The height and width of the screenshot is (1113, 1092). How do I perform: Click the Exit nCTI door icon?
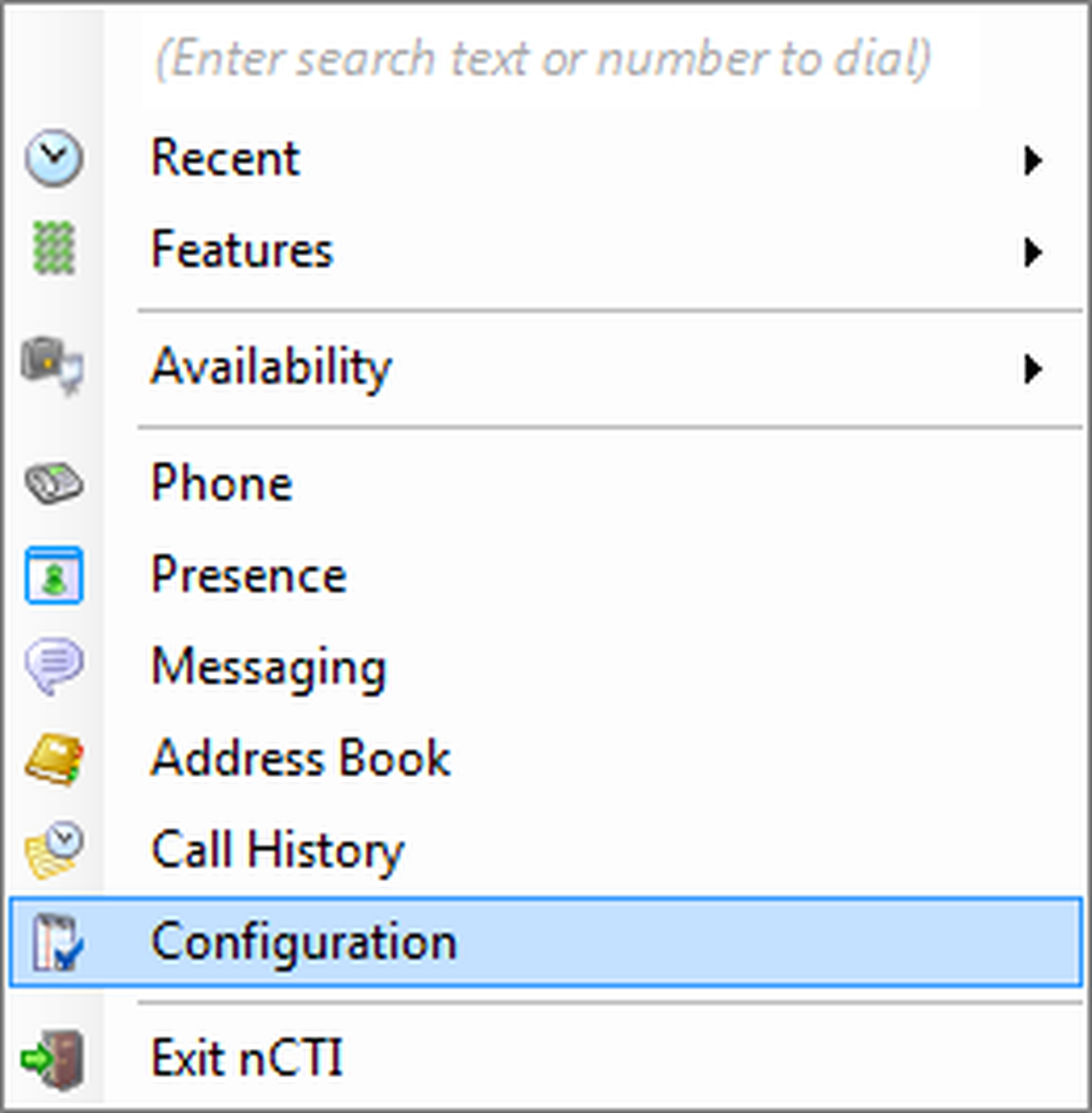point(52,1059)
